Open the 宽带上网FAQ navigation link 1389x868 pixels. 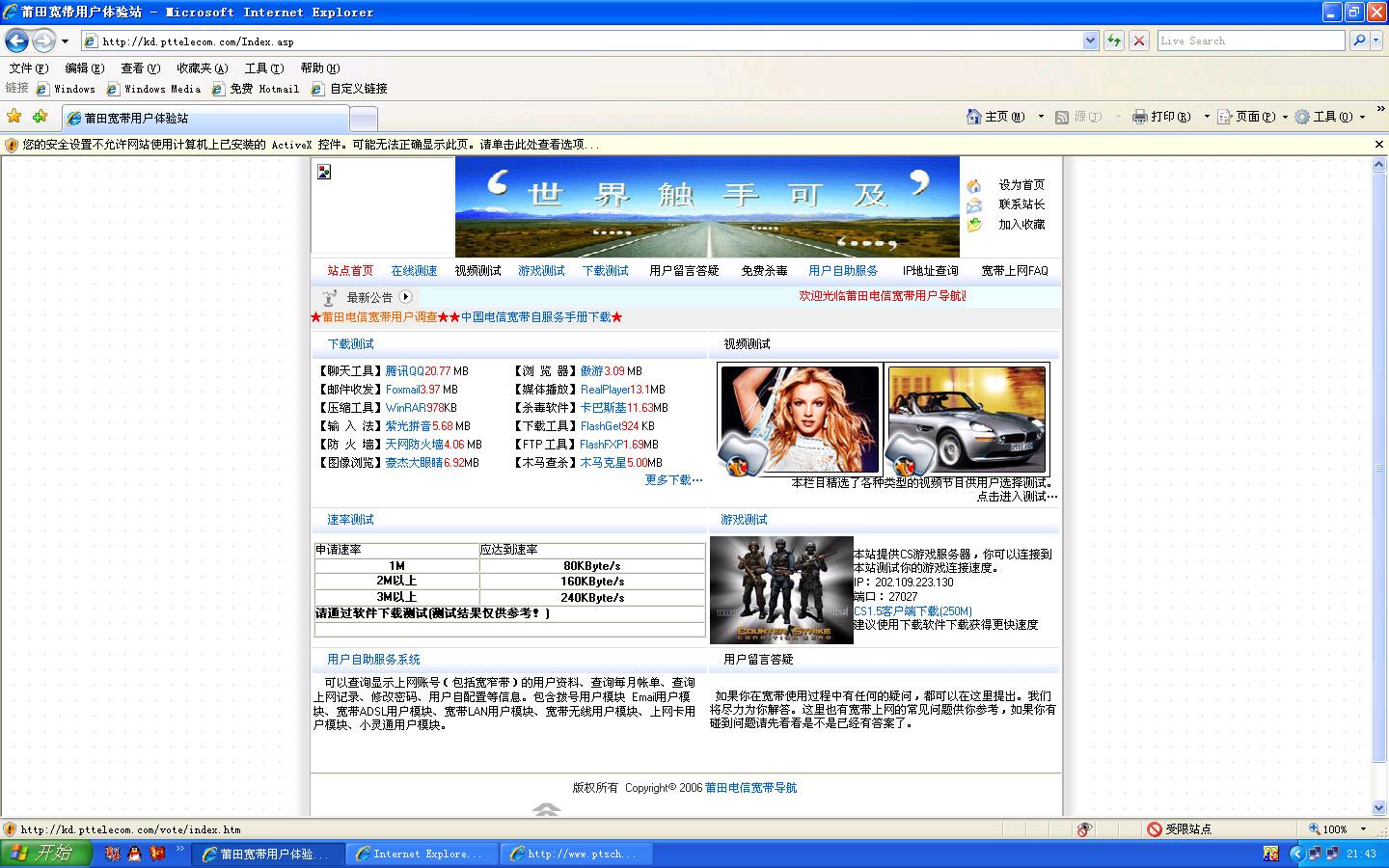pyautogui.click(x=1015, y=271)
